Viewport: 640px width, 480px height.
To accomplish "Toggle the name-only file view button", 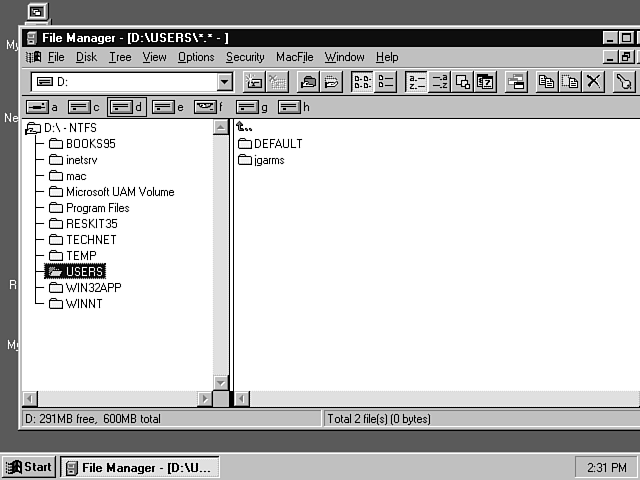I will (362, 82).
